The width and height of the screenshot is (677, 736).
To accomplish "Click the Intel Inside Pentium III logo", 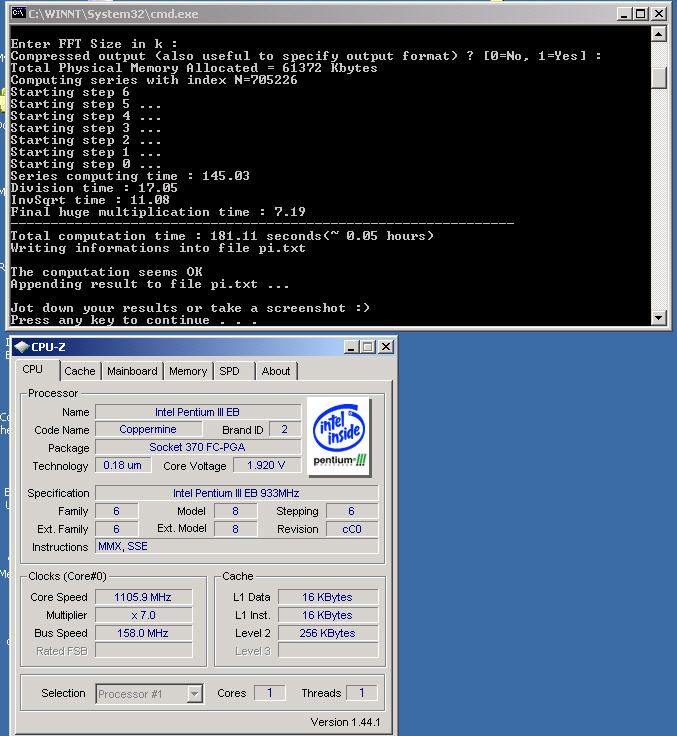I will click(339, 437).
